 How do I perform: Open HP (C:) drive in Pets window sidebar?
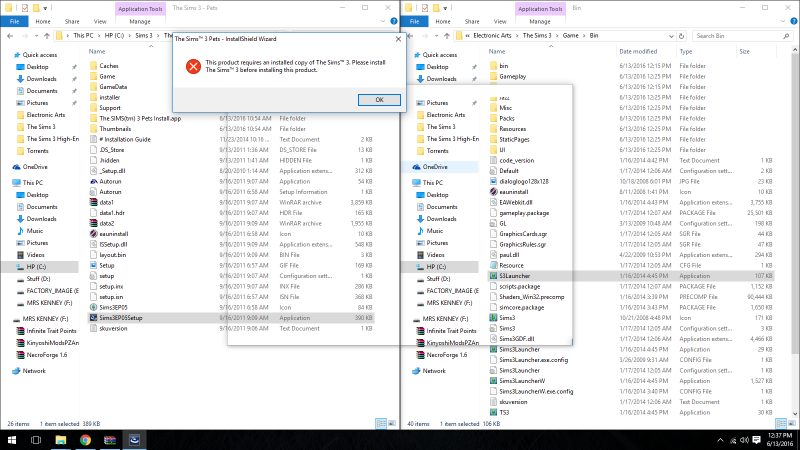[36, 267]
